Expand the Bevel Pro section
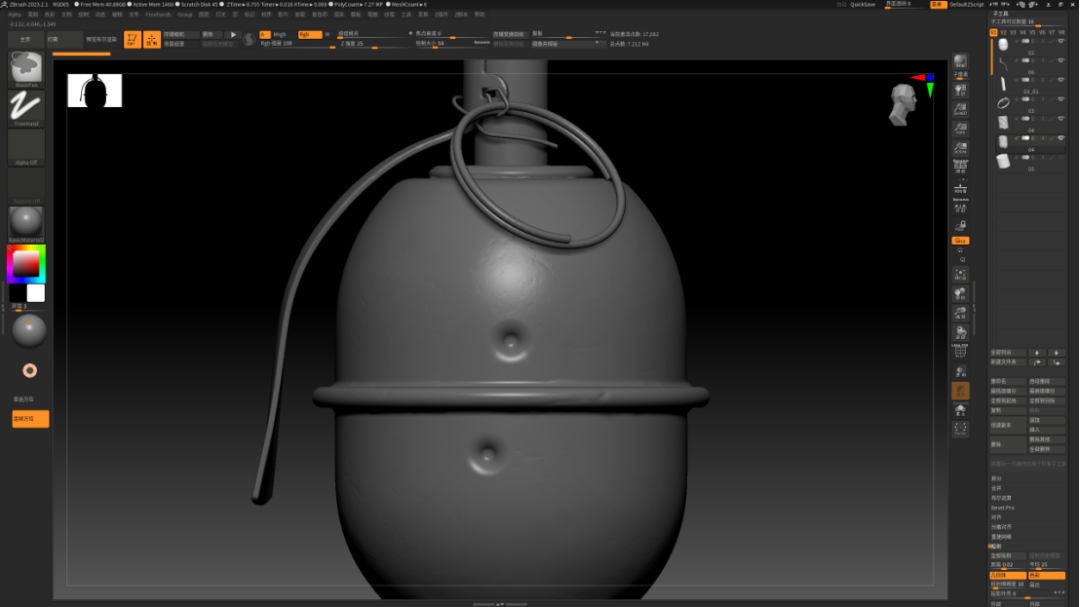 click(1002, 507)
